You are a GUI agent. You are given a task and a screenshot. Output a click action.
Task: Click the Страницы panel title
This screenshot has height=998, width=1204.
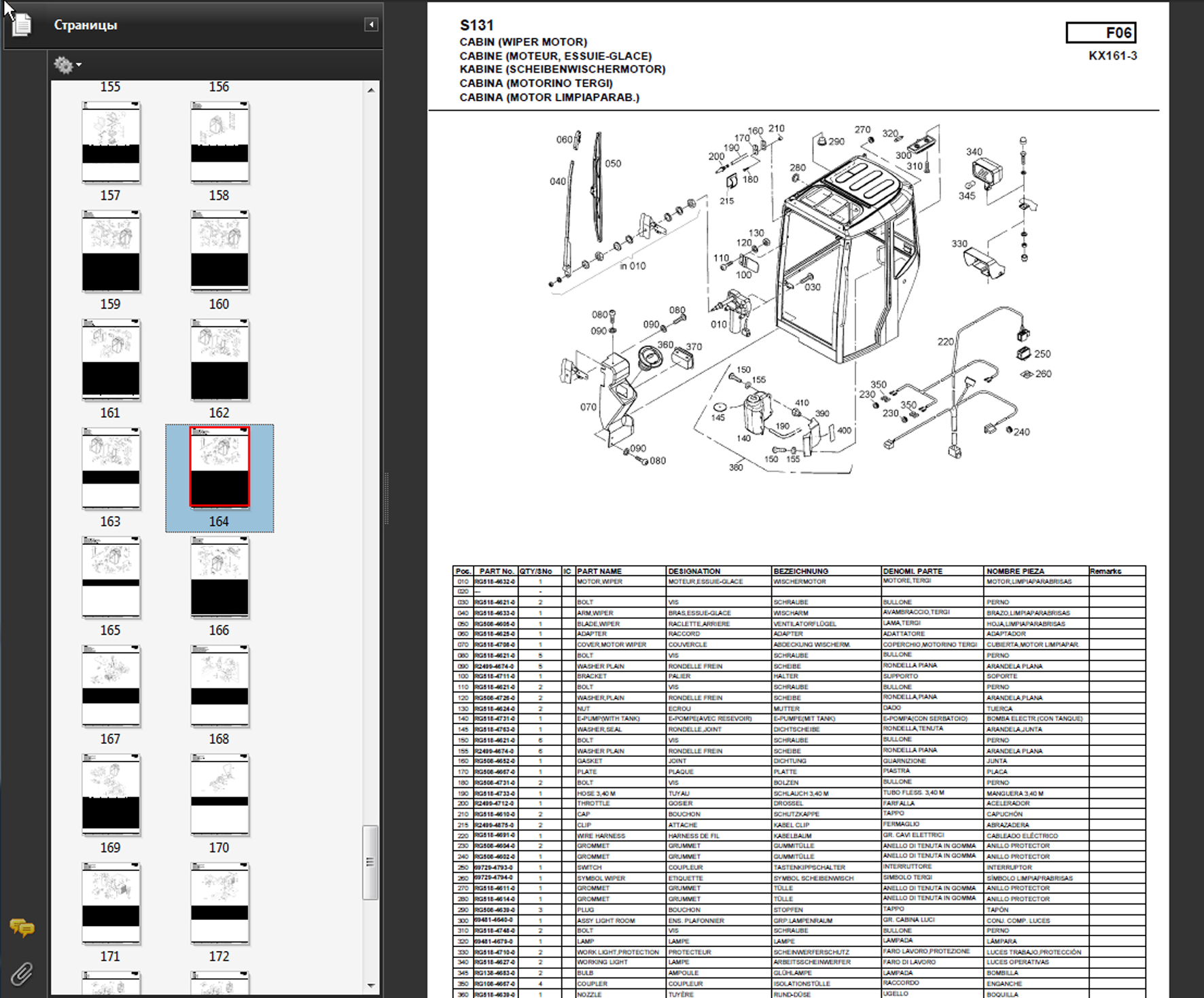pos(86,25)
